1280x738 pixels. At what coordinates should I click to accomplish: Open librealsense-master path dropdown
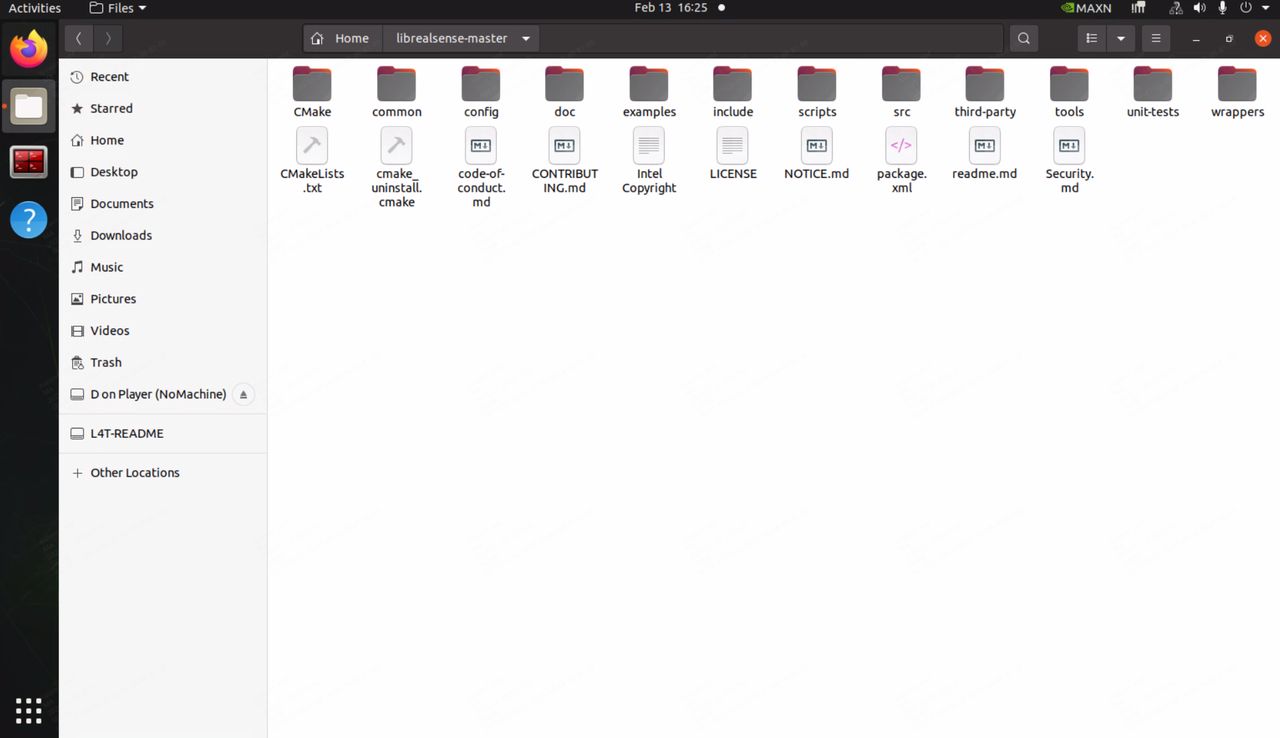[x=526, y=38]
